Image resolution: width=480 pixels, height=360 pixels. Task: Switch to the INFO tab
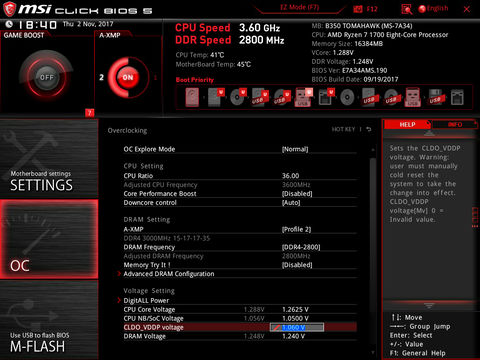[455, 124]
